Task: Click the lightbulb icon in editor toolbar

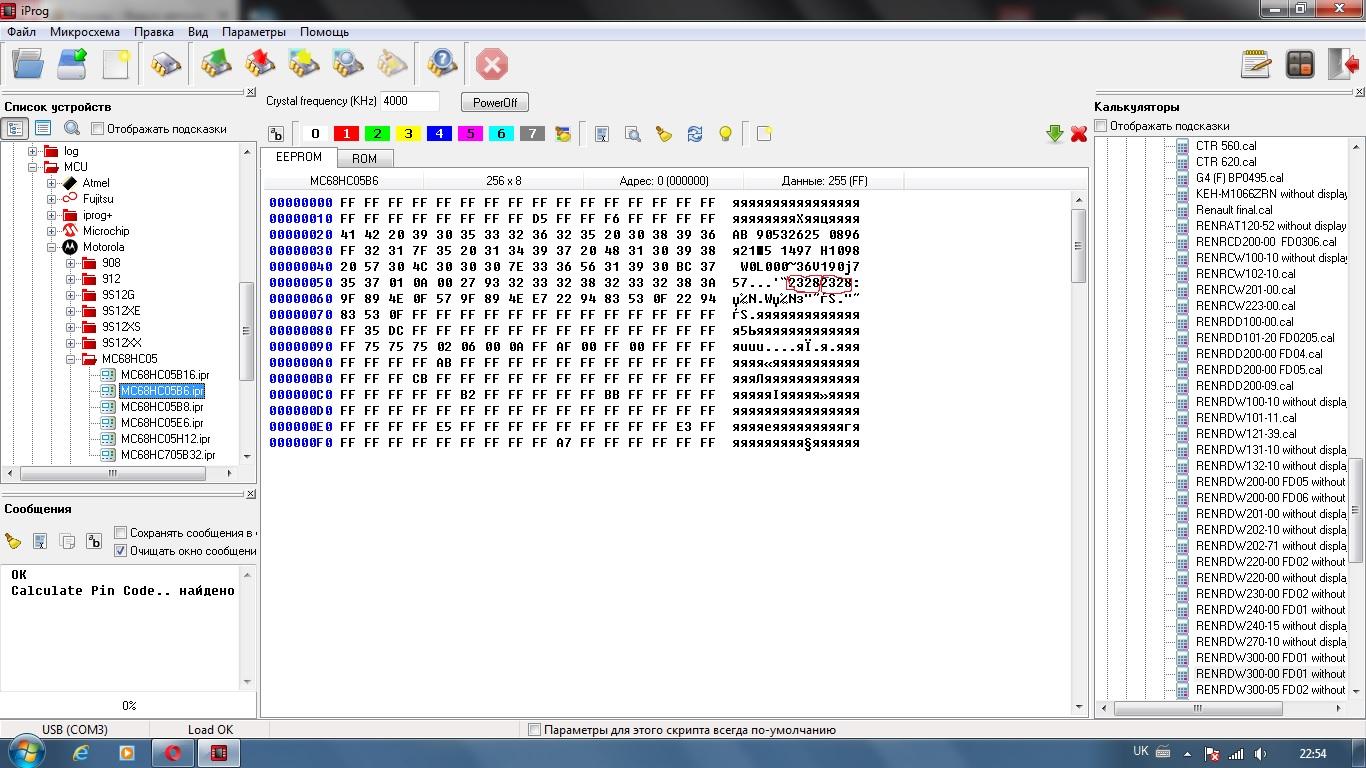Action: [726, 134]
